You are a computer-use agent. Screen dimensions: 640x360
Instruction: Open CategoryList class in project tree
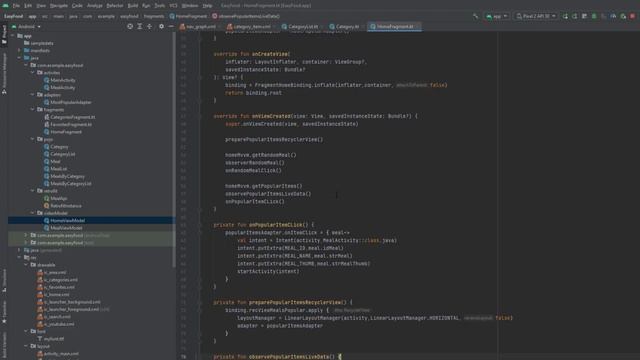[60, 154]
